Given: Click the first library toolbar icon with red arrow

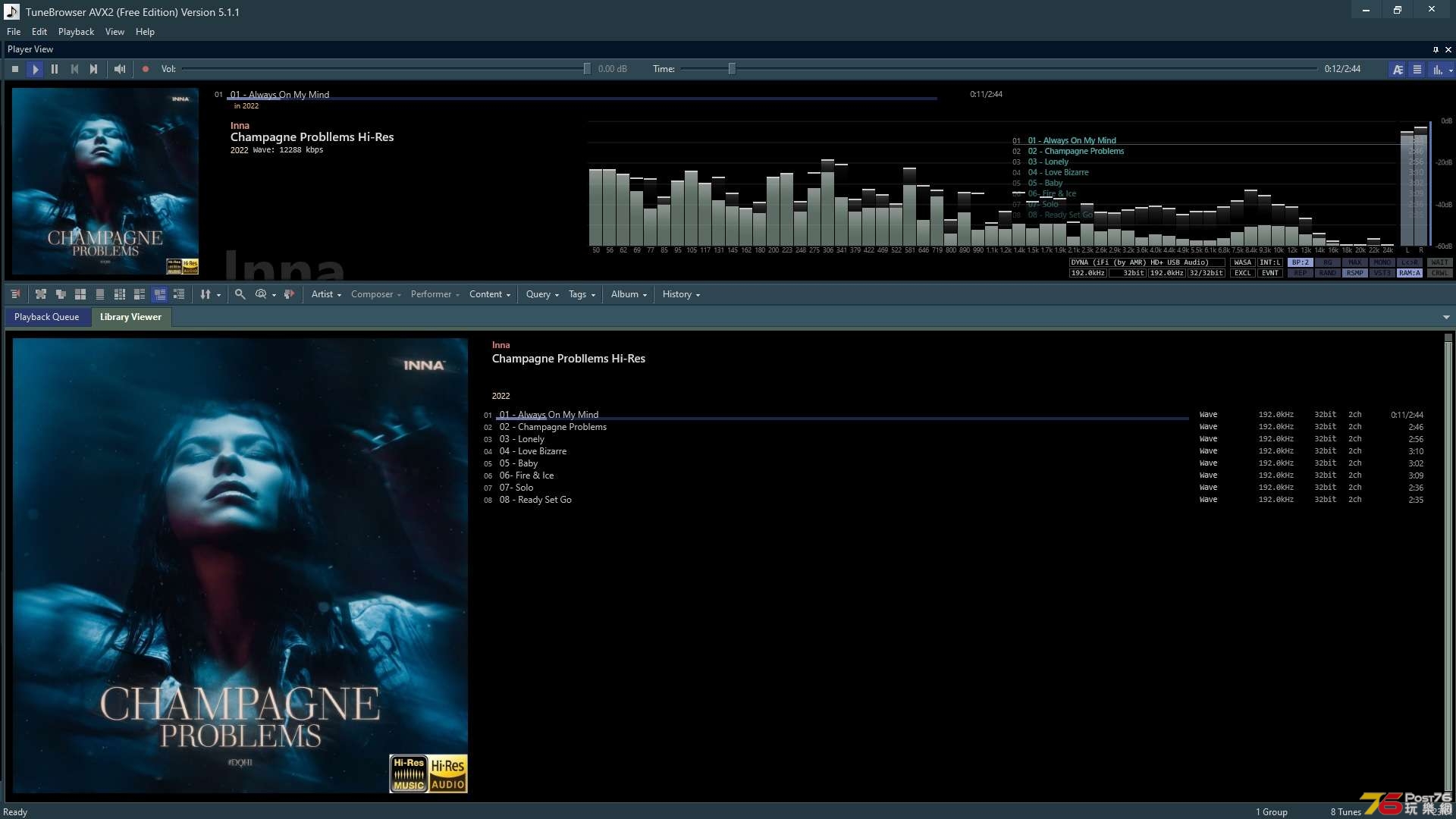Looking at the screenshot, I should pyautogui.click(x=16, y=294).
